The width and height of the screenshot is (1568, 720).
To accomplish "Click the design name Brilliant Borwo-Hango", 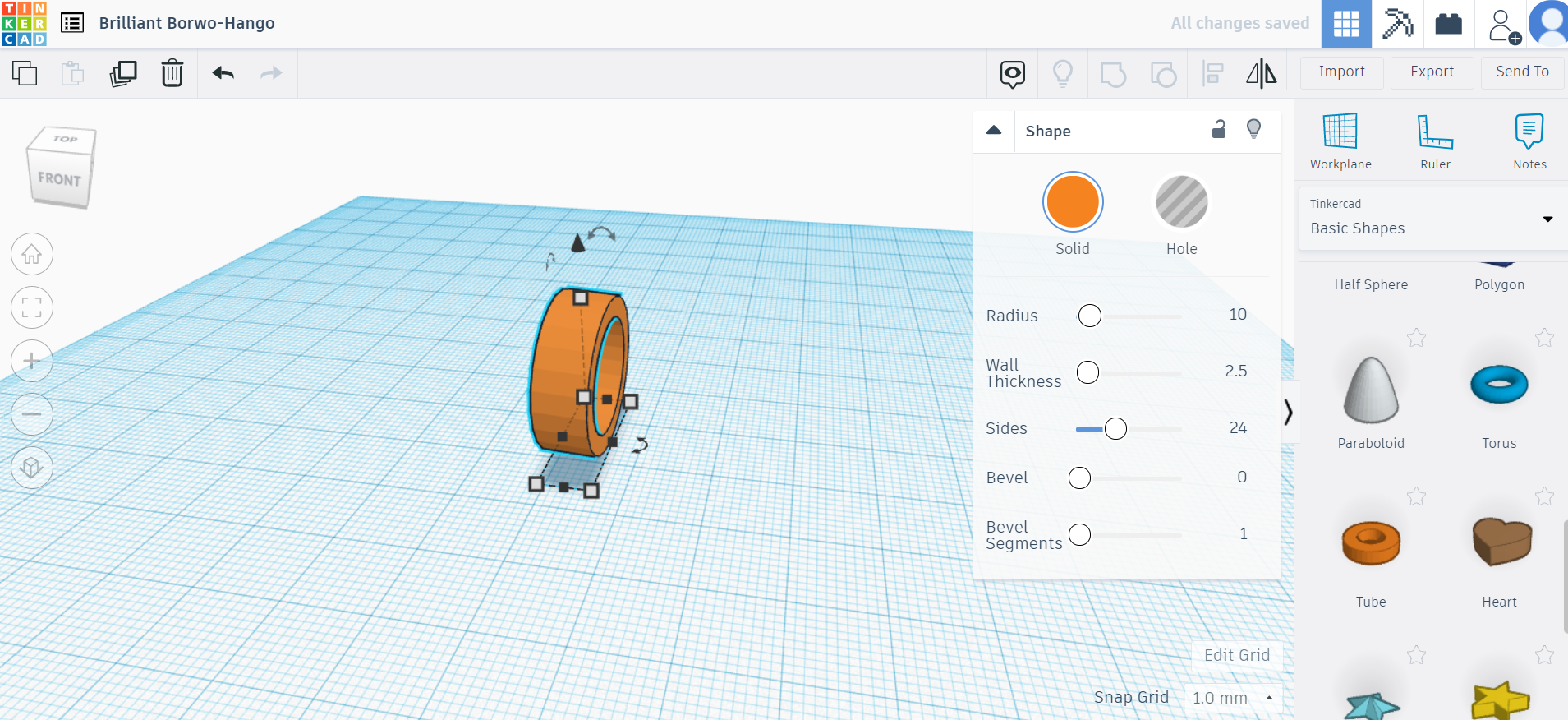I will point(186,23).
